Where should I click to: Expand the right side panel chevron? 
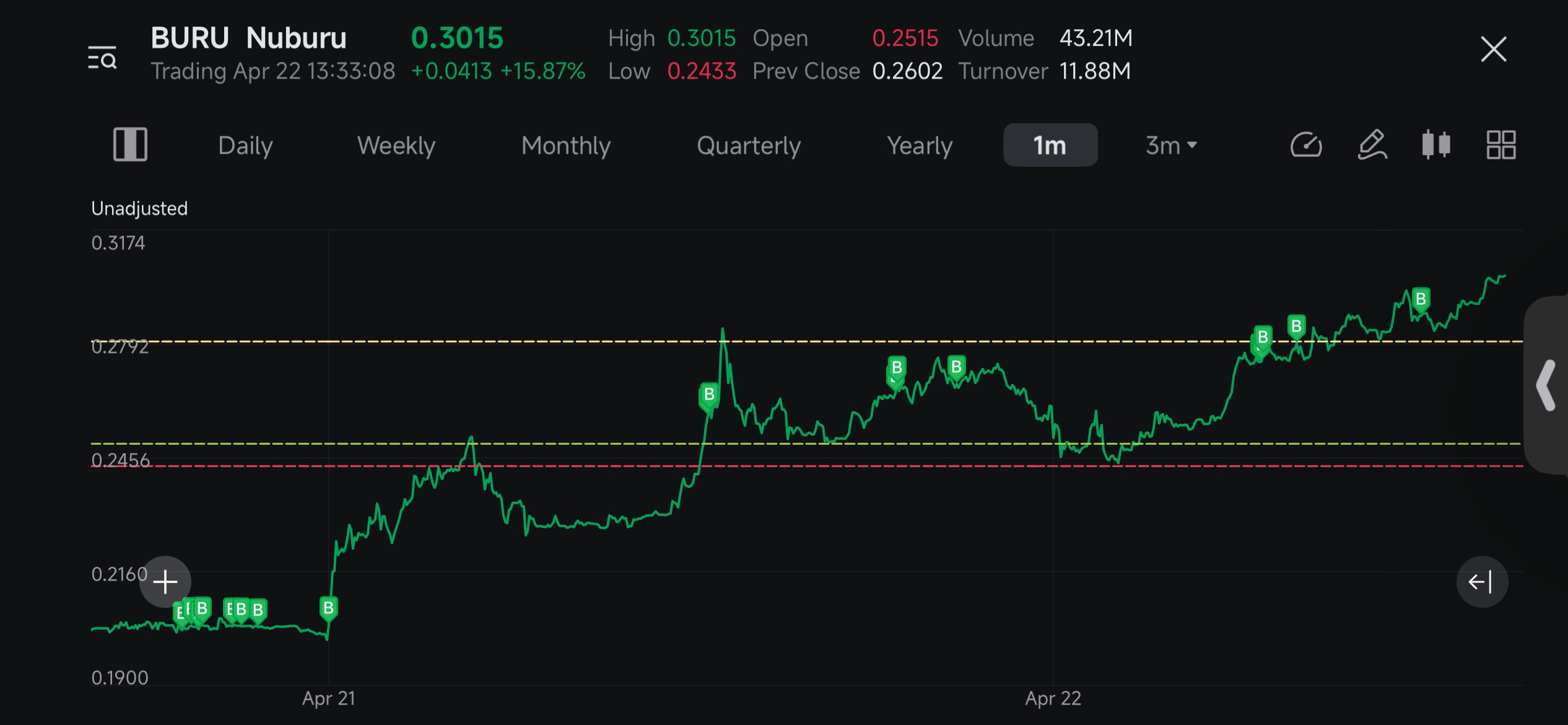(1547, 385)
